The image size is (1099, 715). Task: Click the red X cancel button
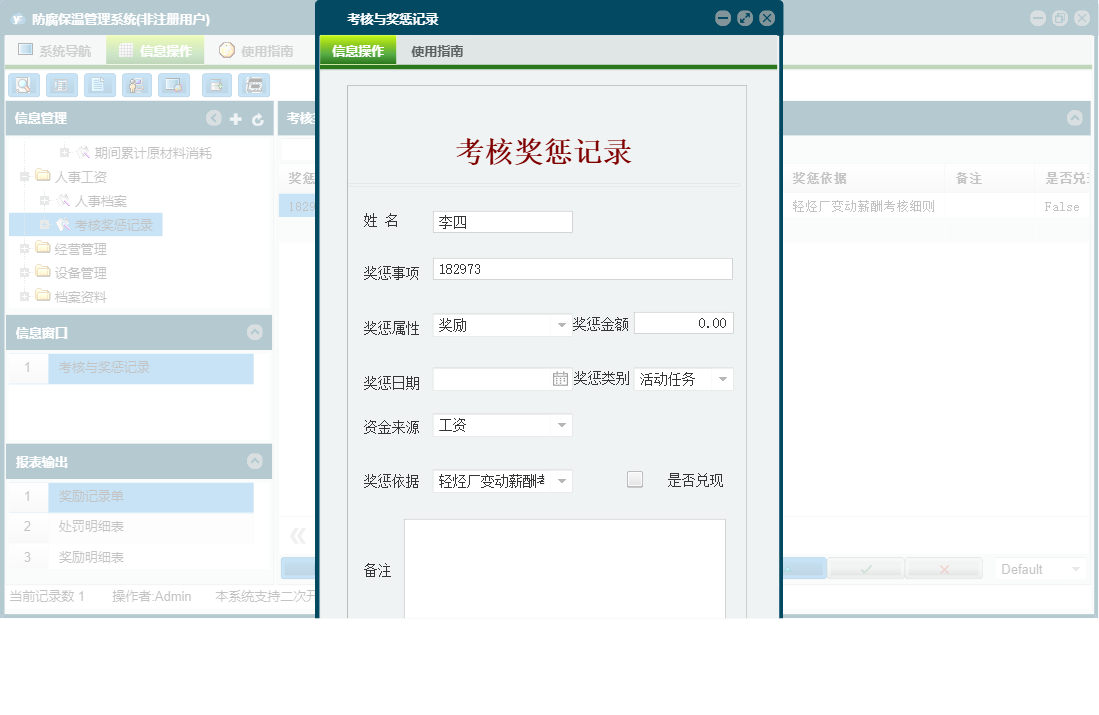(943, 568)
